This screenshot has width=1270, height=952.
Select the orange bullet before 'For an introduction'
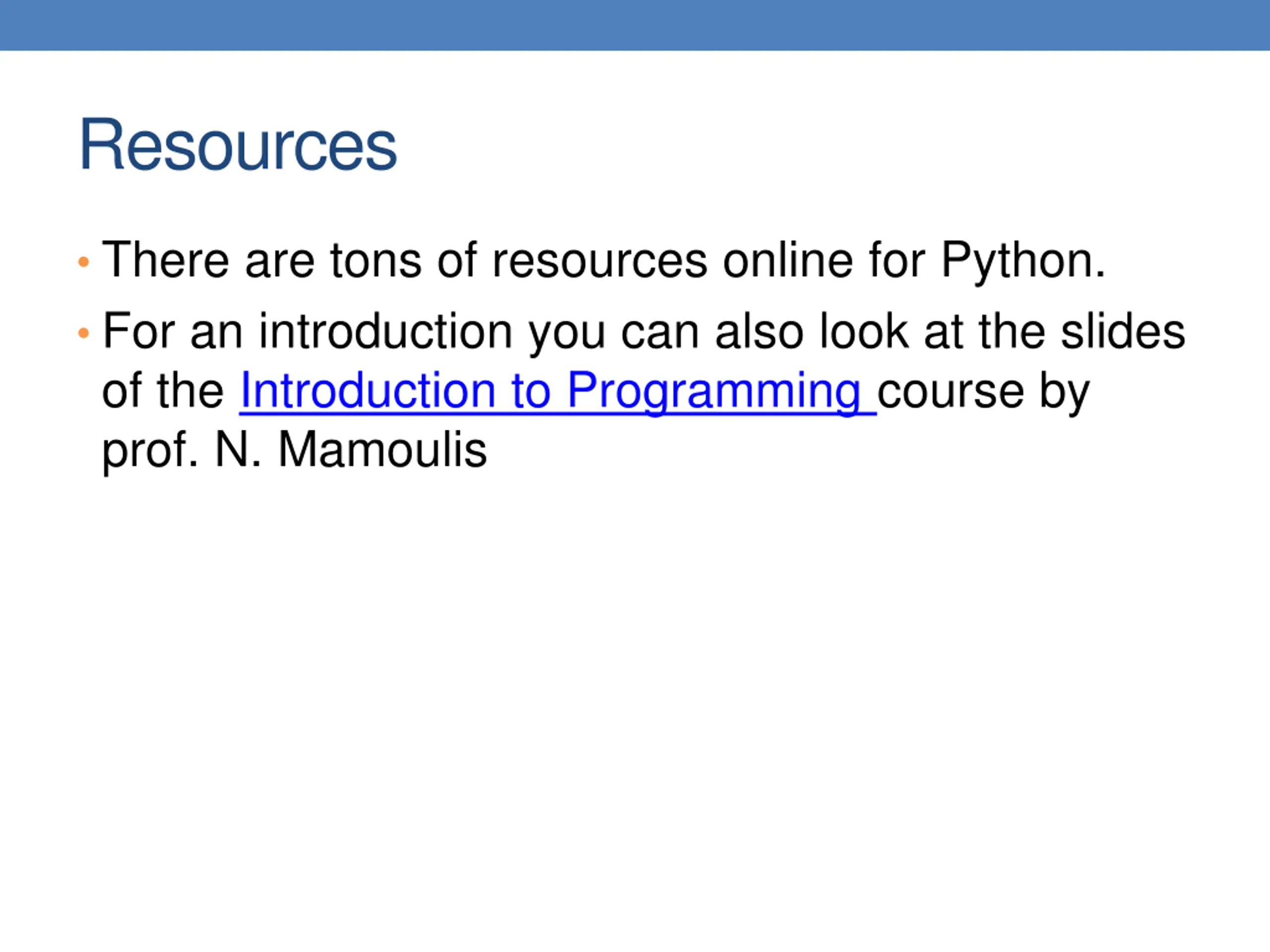click(83, 333)
